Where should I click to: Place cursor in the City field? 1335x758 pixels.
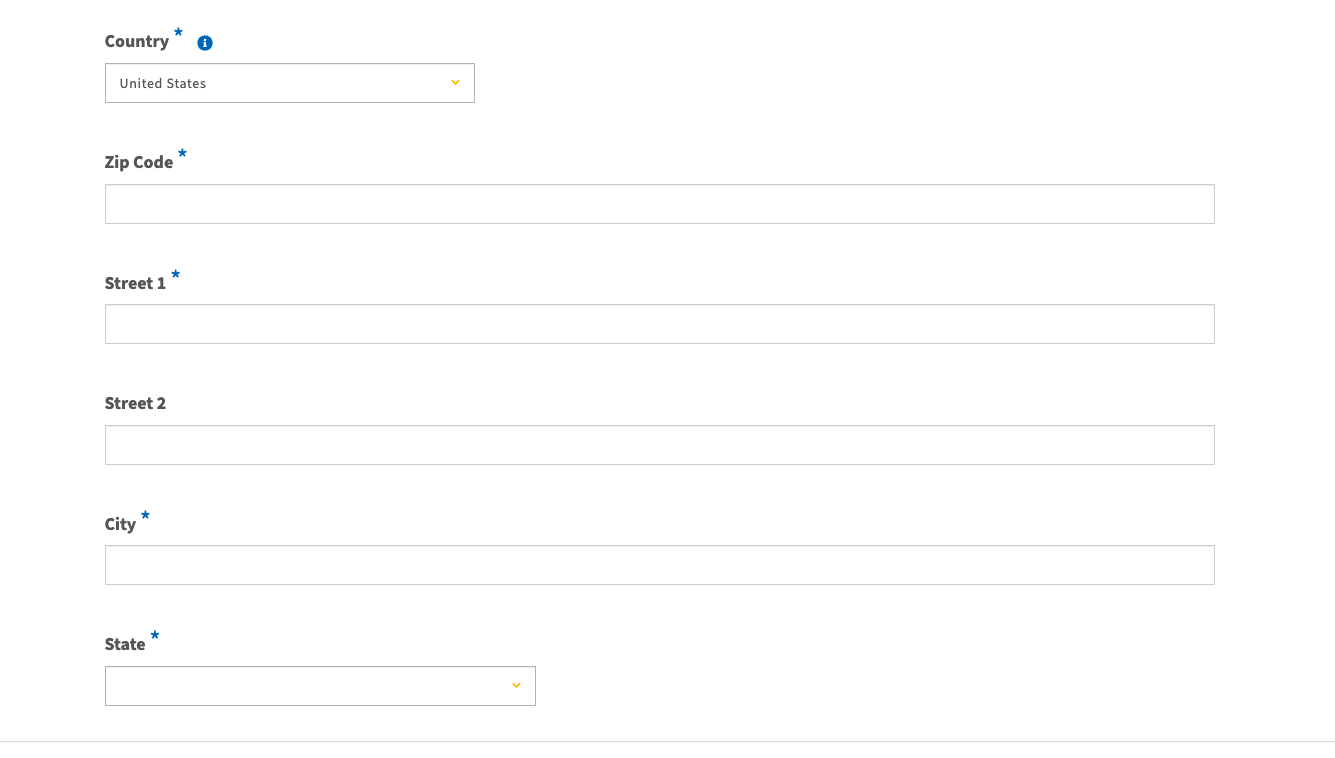pos(659,565)
